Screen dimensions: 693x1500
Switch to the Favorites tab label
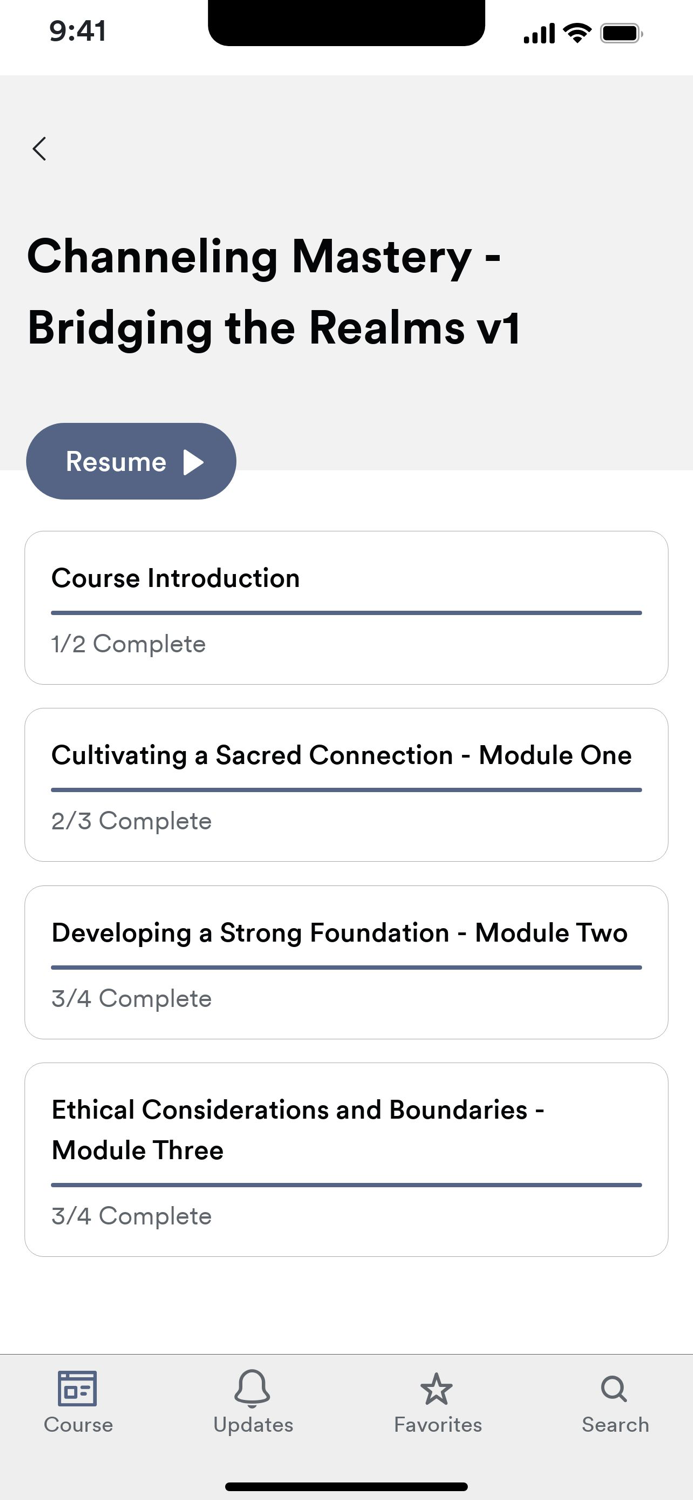pyautogui.click(x=438, y=1425)
